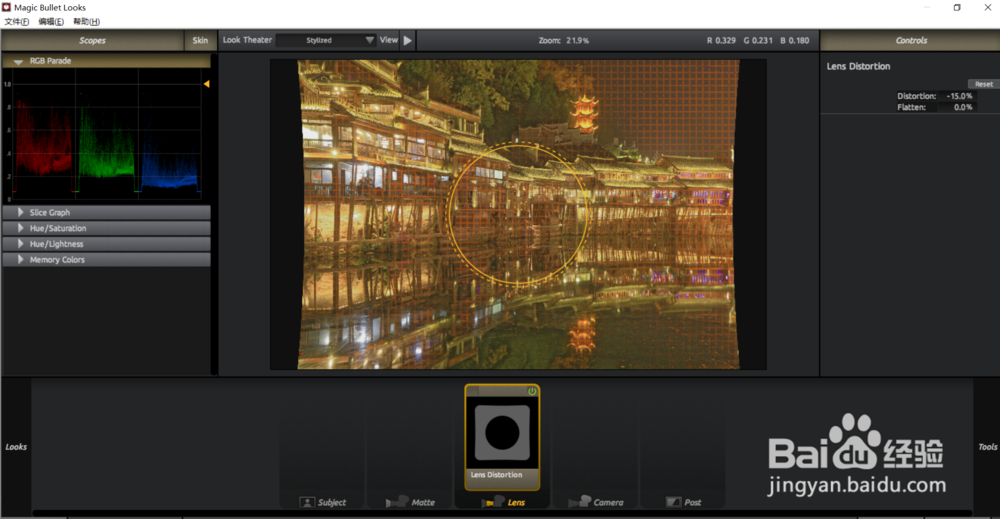
Task: Click the Magic Bullet Looks app icon
Action: coord(6,7)
